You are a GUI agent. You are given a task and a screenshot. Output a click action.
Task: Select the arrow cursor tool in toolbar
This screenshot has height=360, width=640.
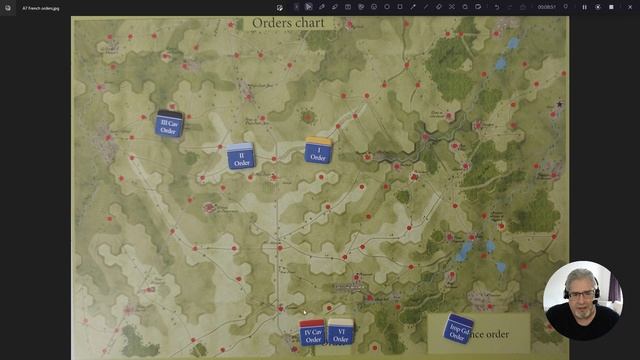pyautogui.click(x=309, y=7)
